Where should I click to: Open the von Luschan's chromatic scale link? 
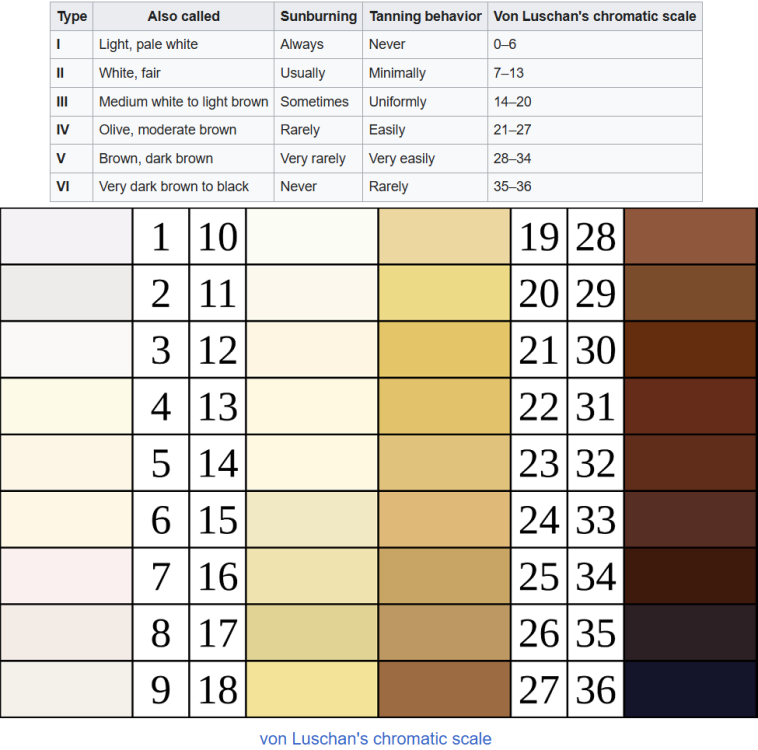pos(375,738)
